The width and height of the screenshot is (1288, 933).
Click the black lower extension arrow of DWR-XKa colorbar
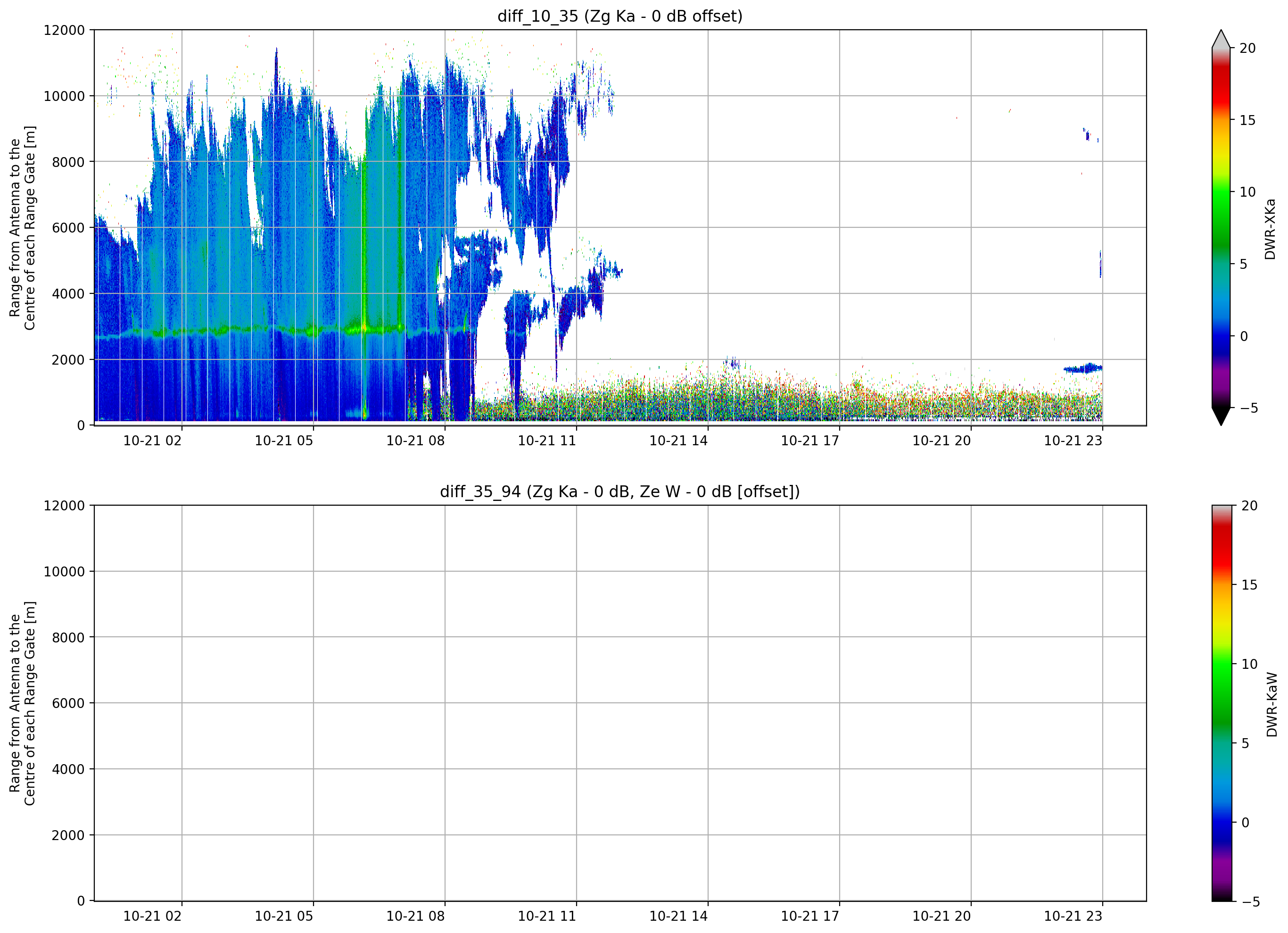pyautogui.click(x=1221, y=417)
